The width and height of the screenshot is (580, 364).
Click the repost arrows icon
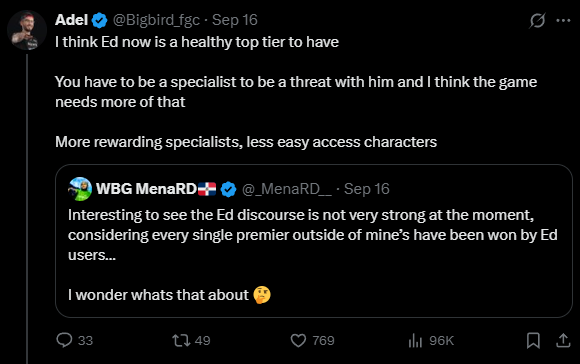coord(181,340)
